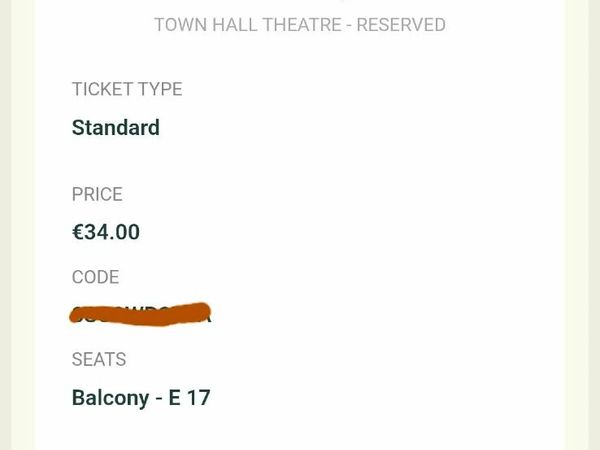600x450 pixels.
Task: Select the PRICE label
Action: [x=97, y=194]
